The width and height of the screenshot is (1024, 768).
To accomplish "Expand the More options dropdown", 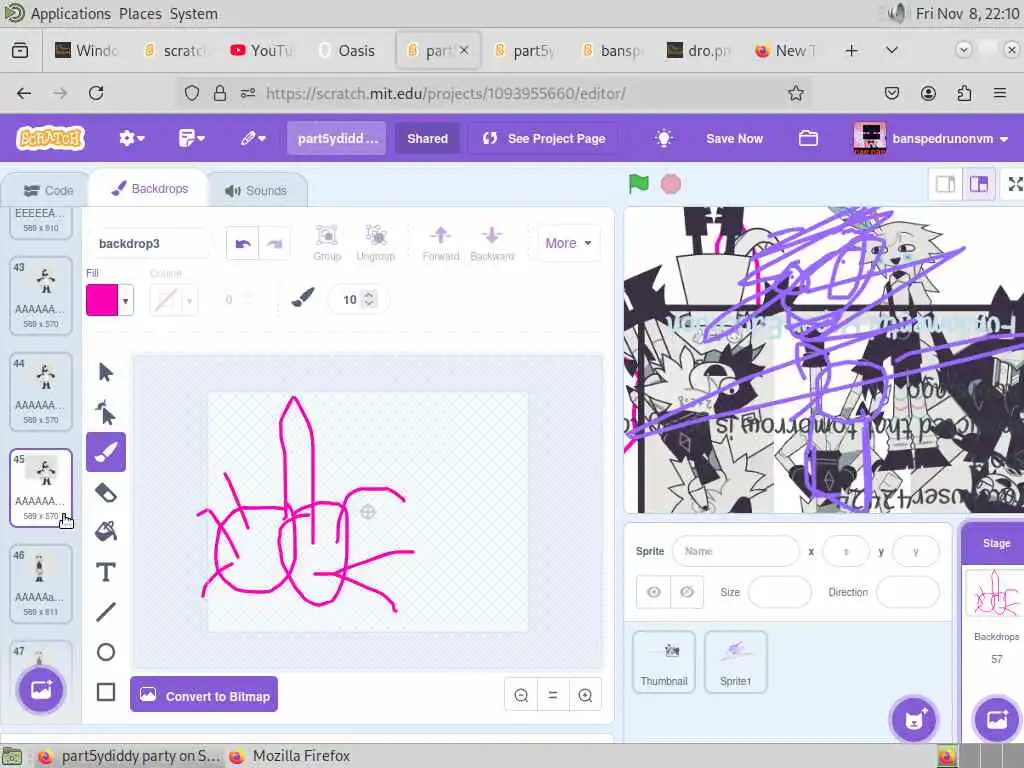I will click(568, 243).
